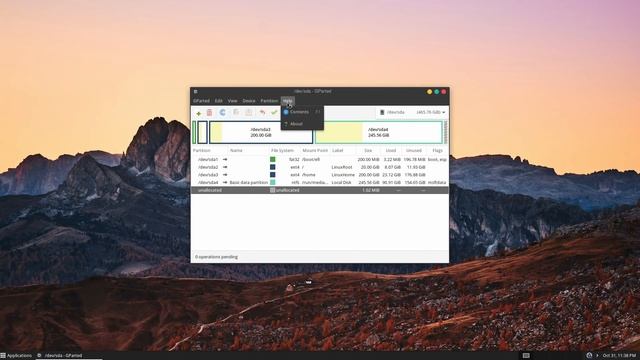This screenshot has width=640, height=360.
Task: Choose About from Help menu
Action: tap(302, 124)
